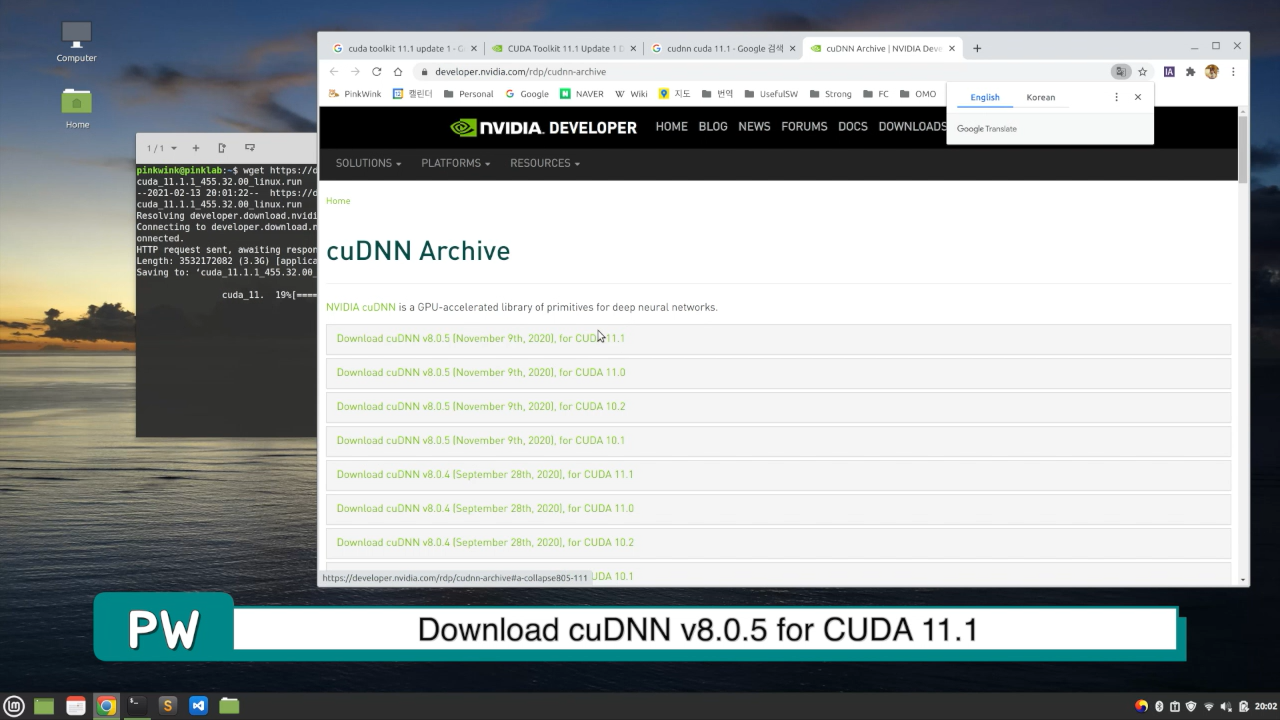Open the browser home page icon
1280x720 pixels.
(398, 72)
